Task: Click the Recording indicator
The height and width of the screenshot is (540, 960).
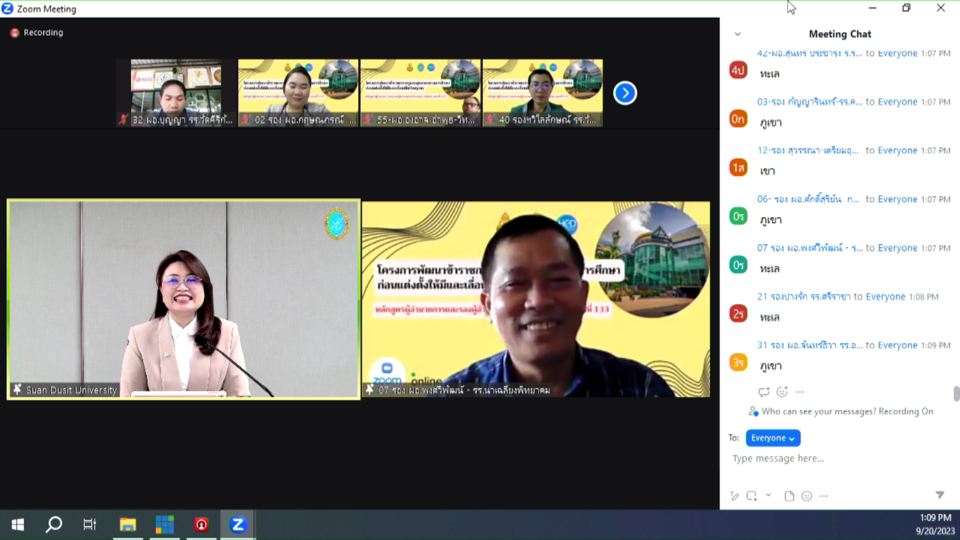Action: coord(37,32)
